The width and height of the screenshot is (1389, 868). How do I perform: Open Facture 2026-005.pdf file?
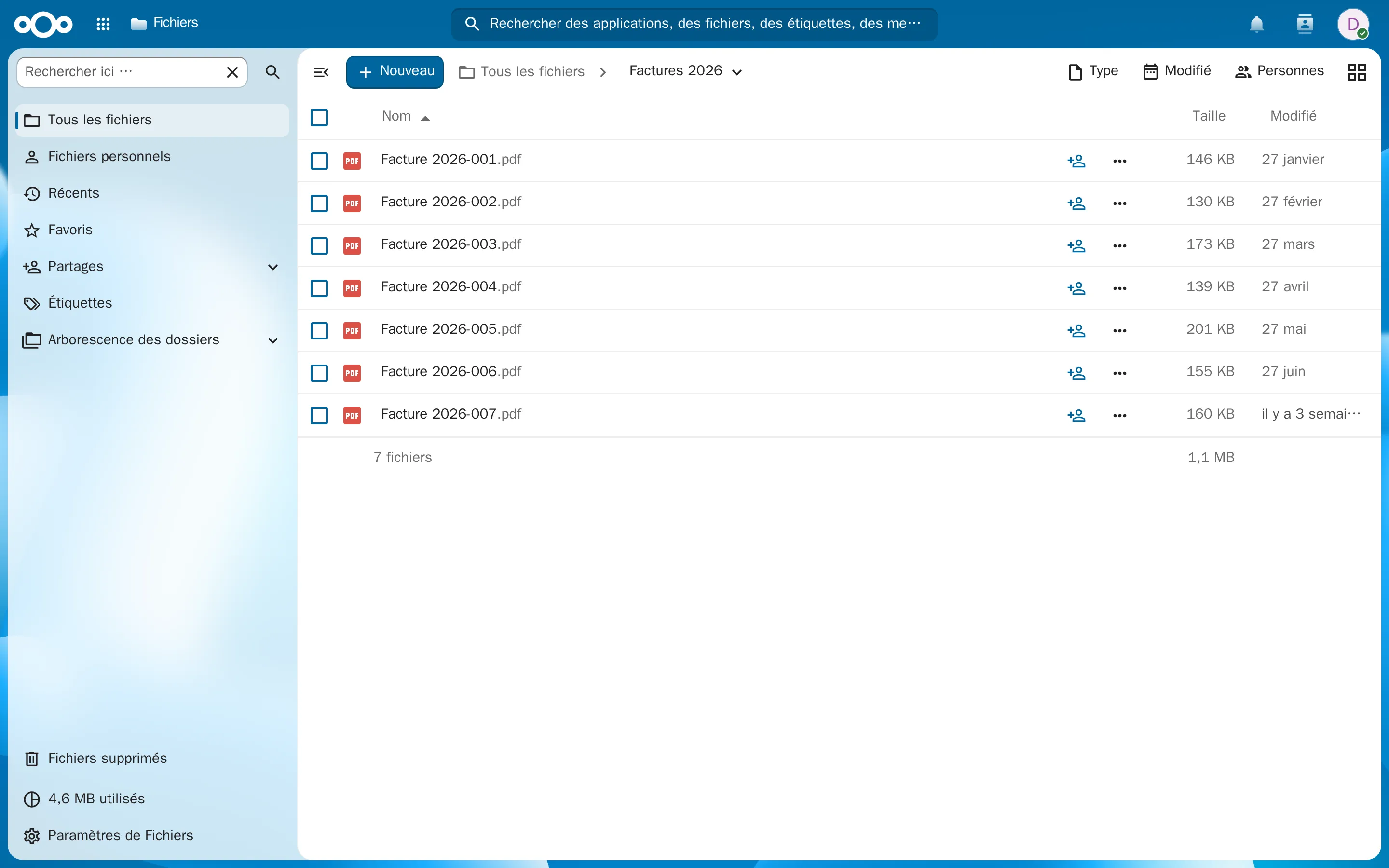click(451, 329)
